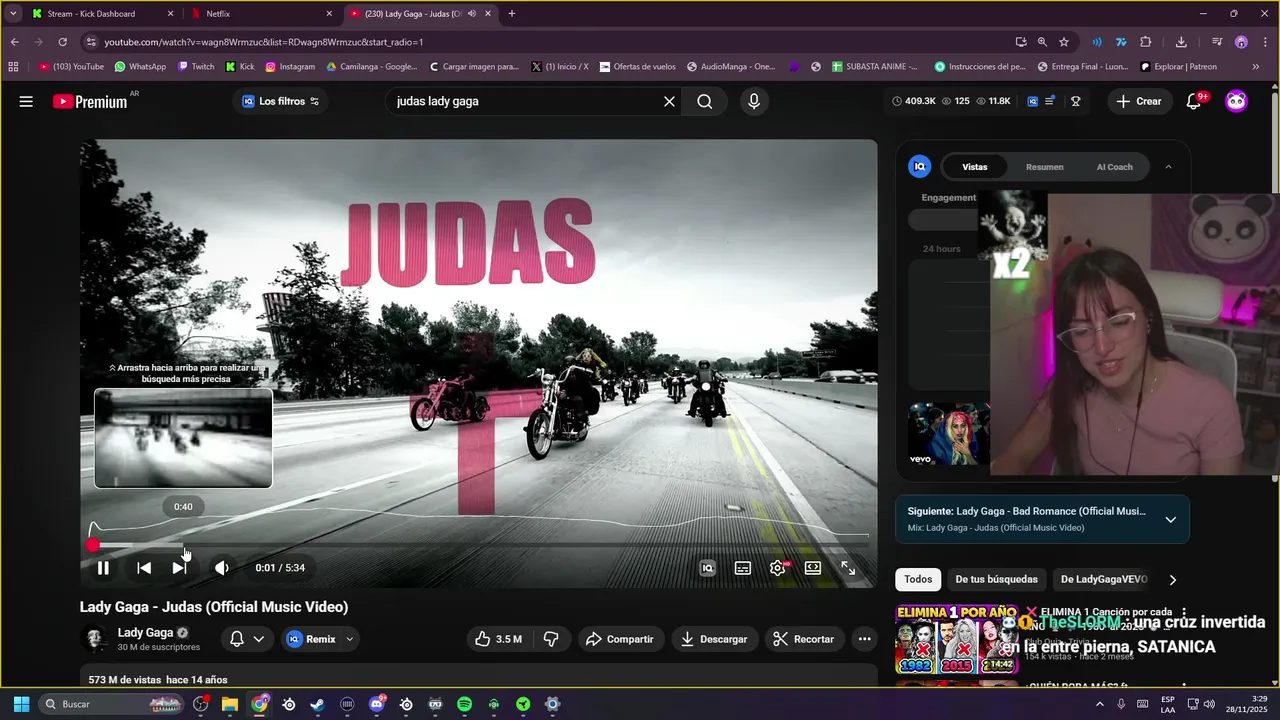The width and height of the screenshot is (1280, 720).
Task: Open the Ofertas de vuelos bookmark
Action: tap(637, 67)
